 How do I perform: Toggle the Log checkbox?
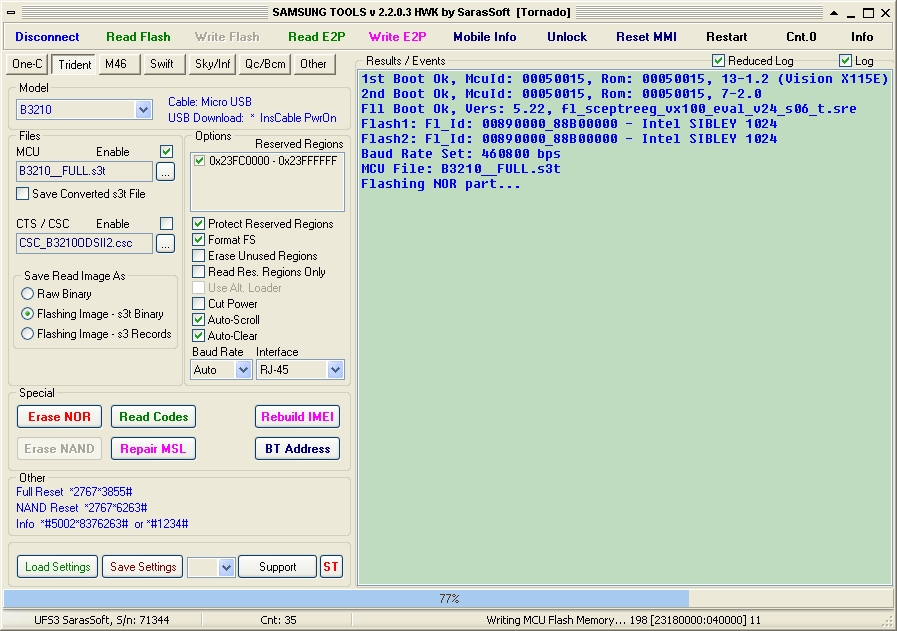[845, 61]
